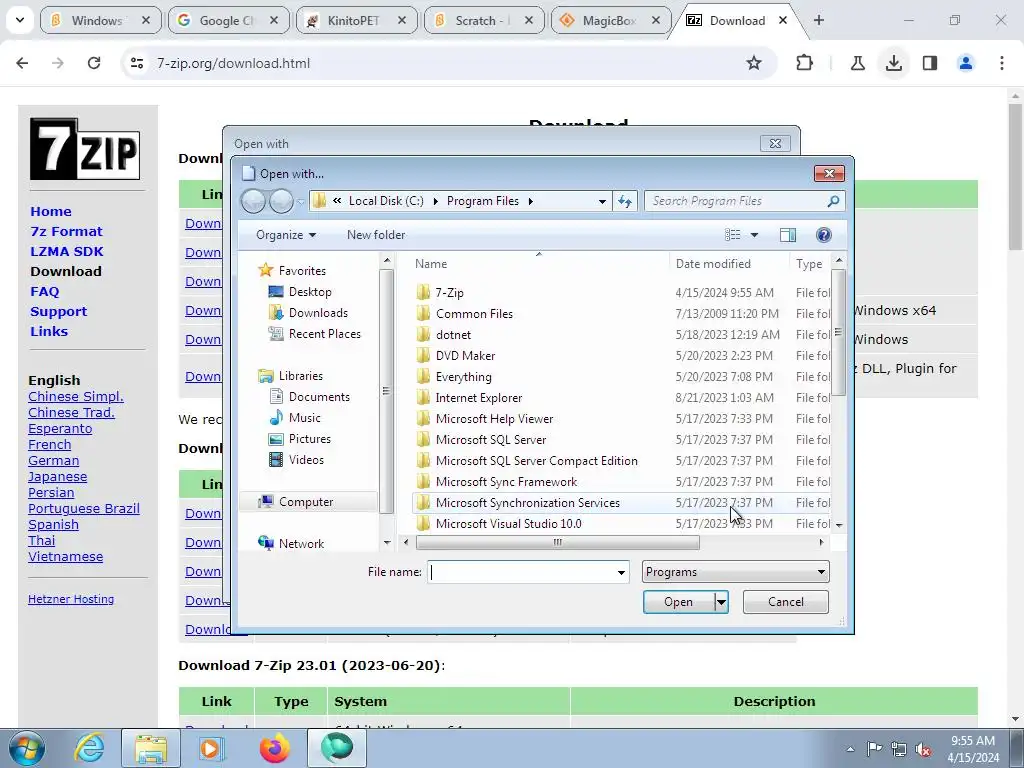The height and width of the screenshot is (768, 1024).
Task: Open Downloads in Favorites
Action: coord(317,313)
